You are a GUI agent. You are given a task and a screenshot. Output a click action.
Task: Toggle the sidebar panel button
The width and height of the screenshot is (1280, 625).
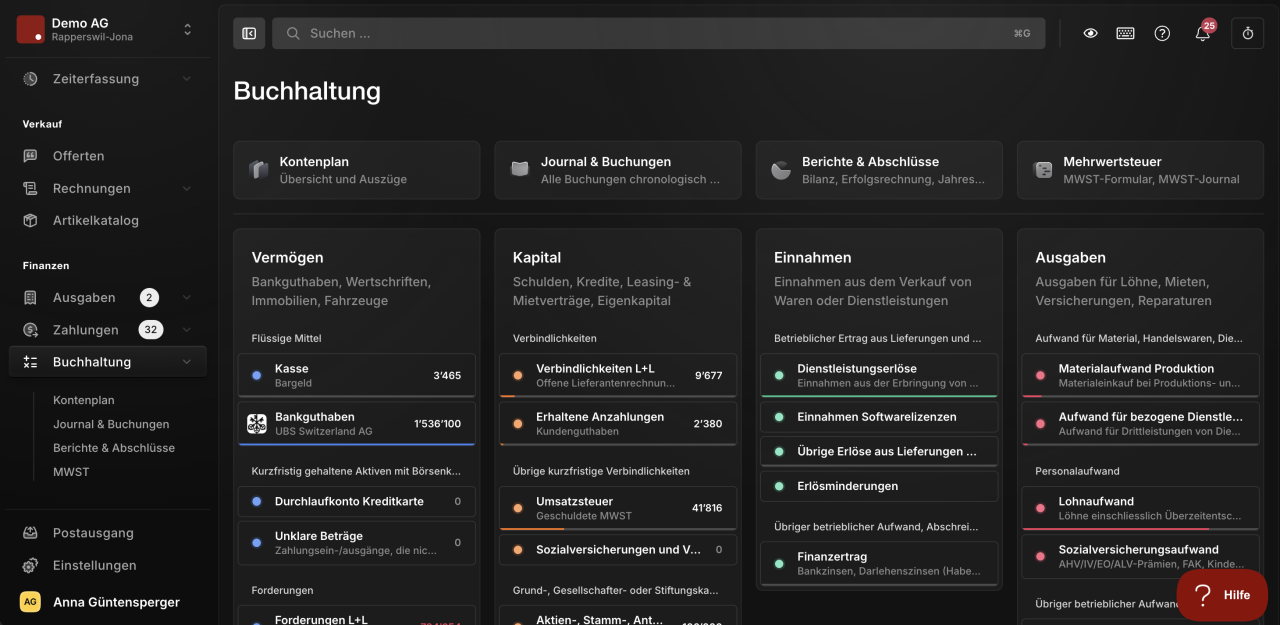[x=249, y=33]
